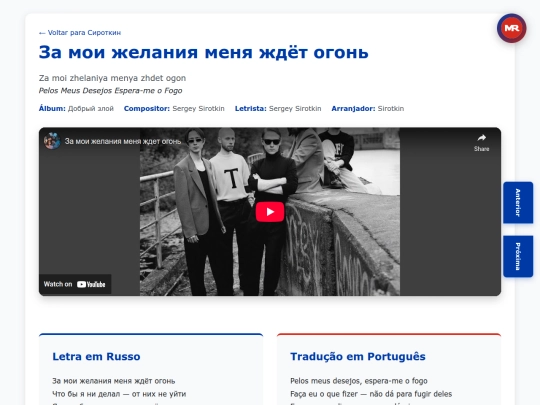540x405 pixels.
Task: Click the Próxima side button
Action: click(518, 256)
